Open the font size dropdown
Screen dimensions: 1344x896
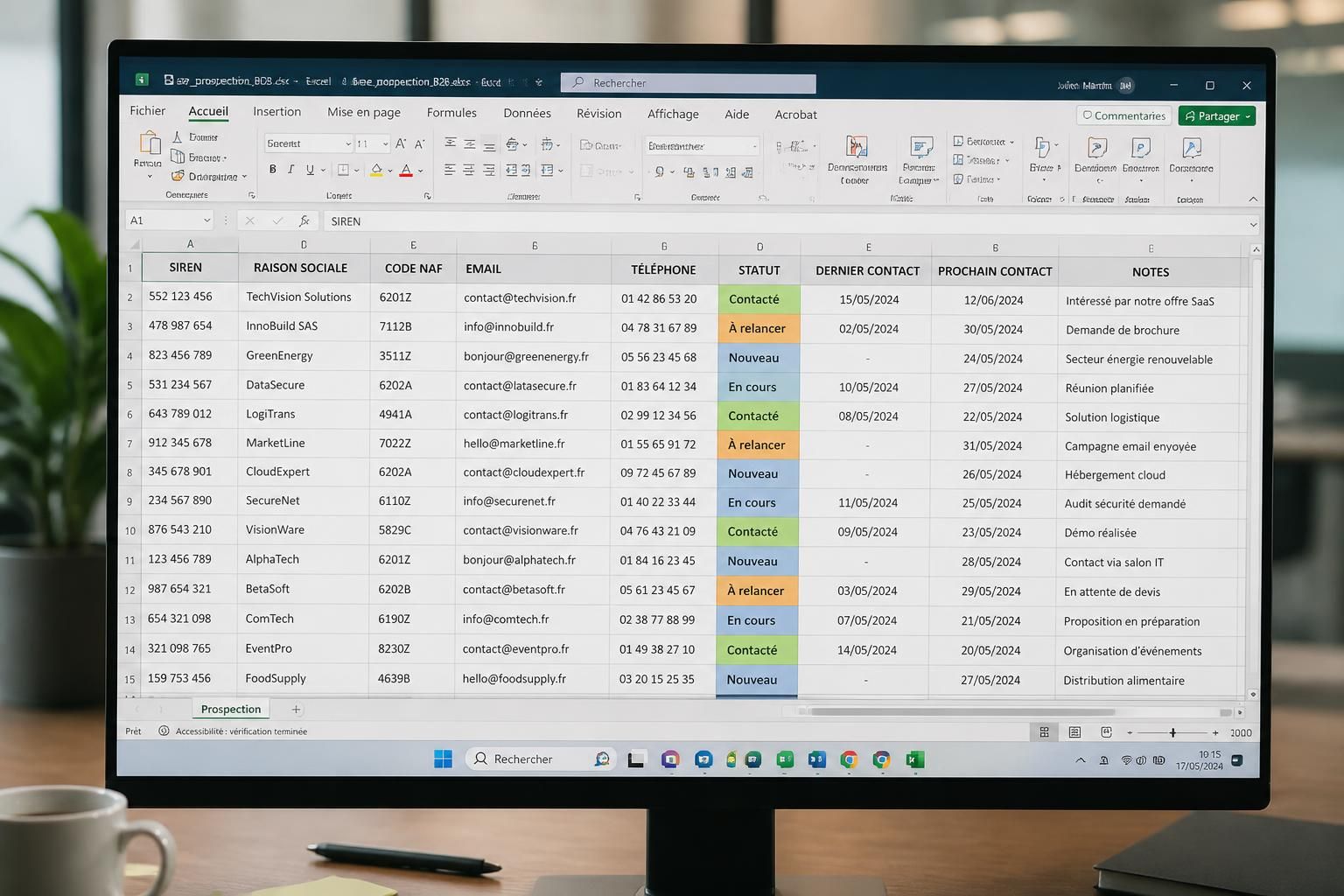coord(385,143)
